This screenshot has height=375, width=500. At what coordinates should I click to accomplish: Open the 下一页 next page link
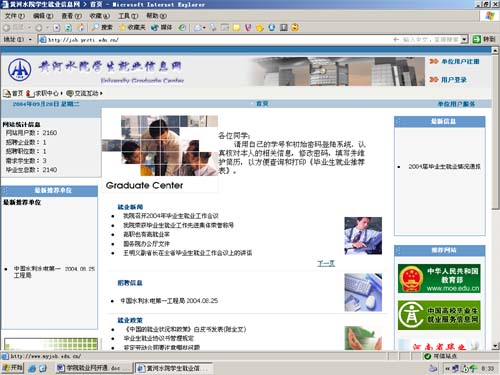point(326,264)
